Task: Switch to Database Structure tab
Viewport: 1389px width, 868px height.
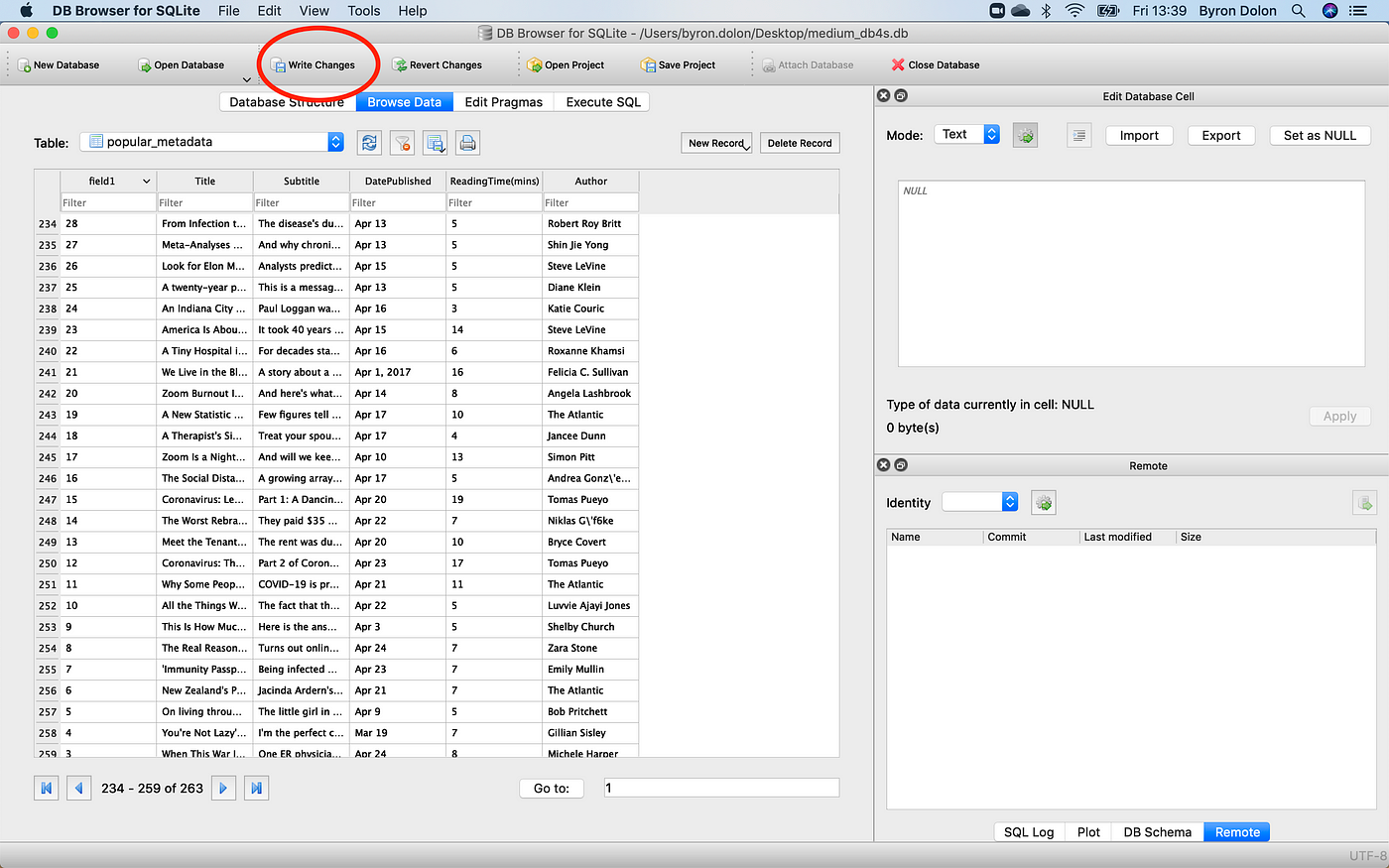Action: click(x=287, y=102)
